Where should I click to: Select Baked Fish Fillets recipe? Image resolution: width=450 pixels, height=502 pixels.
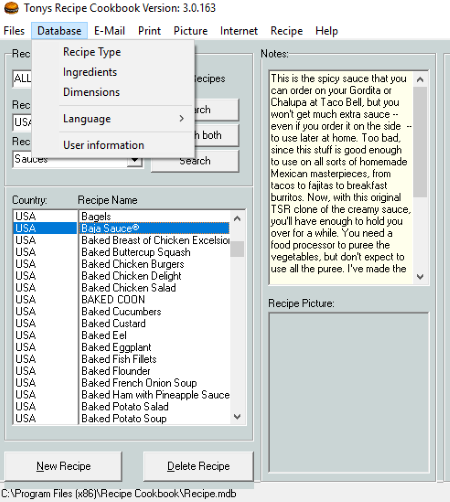(x=155, y=359)
